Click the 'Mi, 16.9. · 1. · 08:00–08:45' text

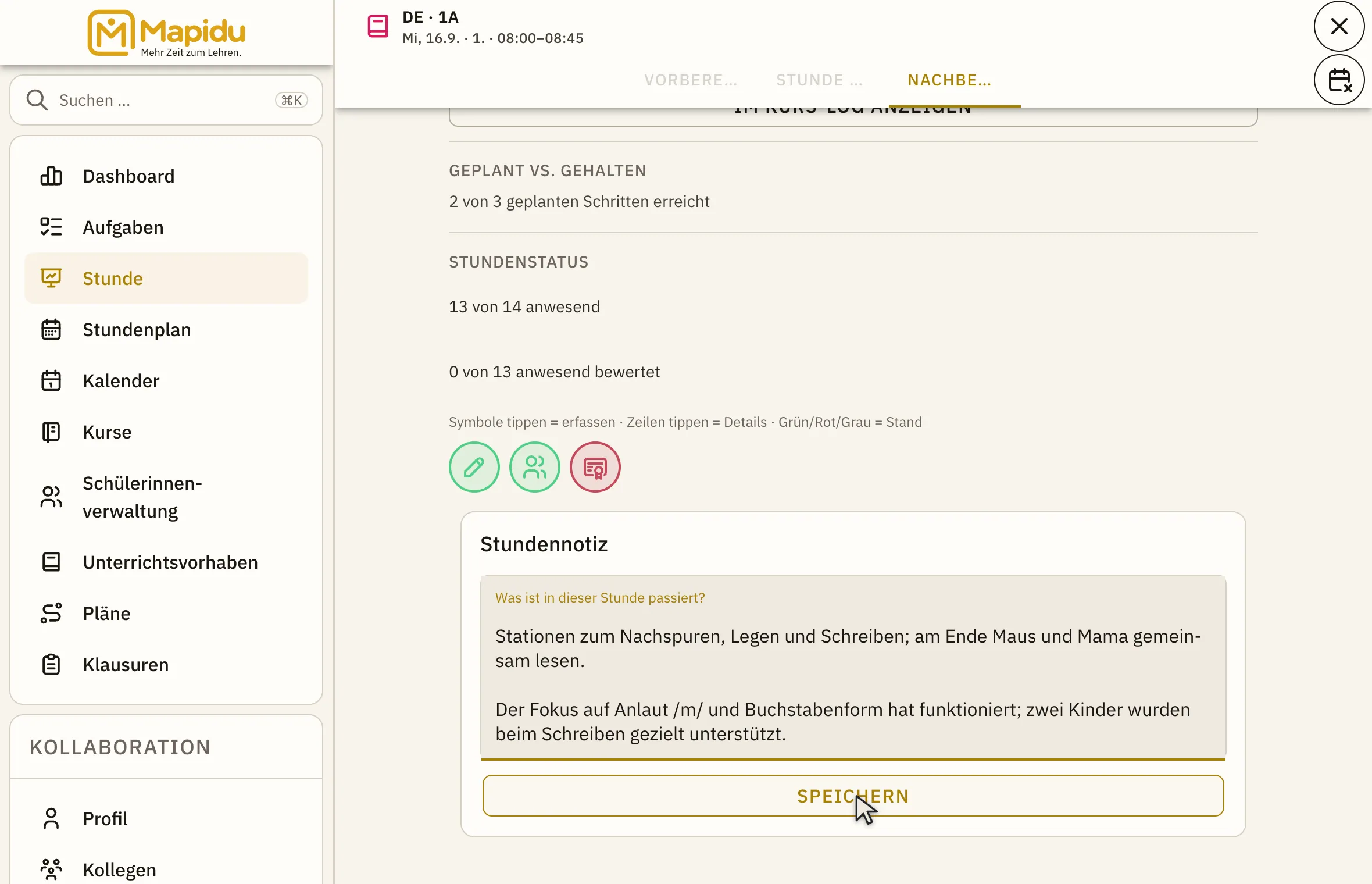pyautogui.click(x=492, y=38)
